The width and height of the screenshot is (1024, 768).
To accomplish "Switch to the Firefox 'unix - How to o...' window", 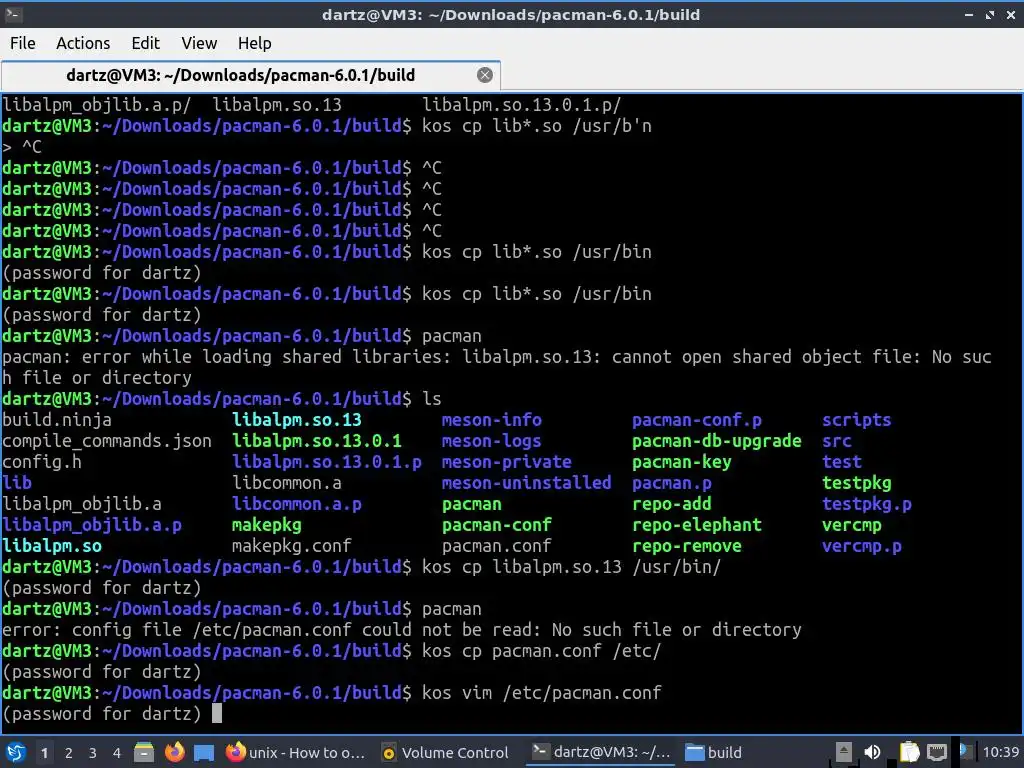I will click(x=295, y=752).
